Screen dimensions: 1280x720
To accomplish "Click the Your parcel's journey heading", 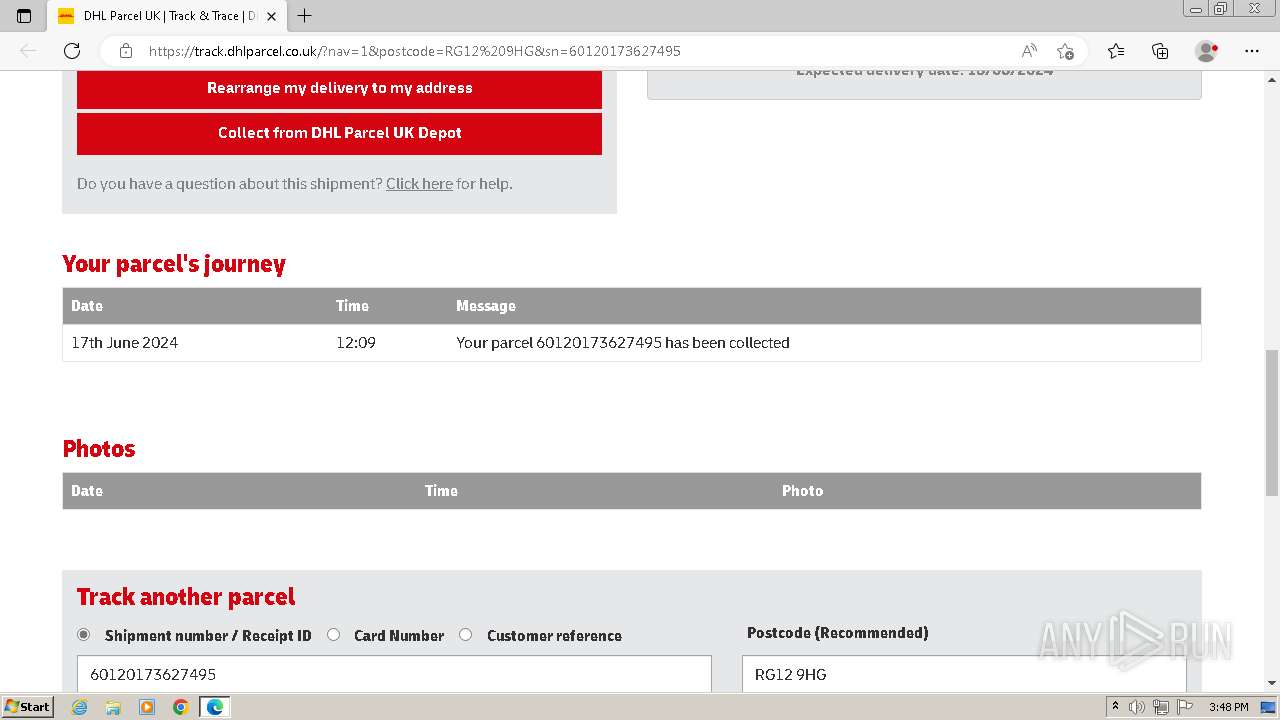I will pyautogui.click(x=174, y=264).
